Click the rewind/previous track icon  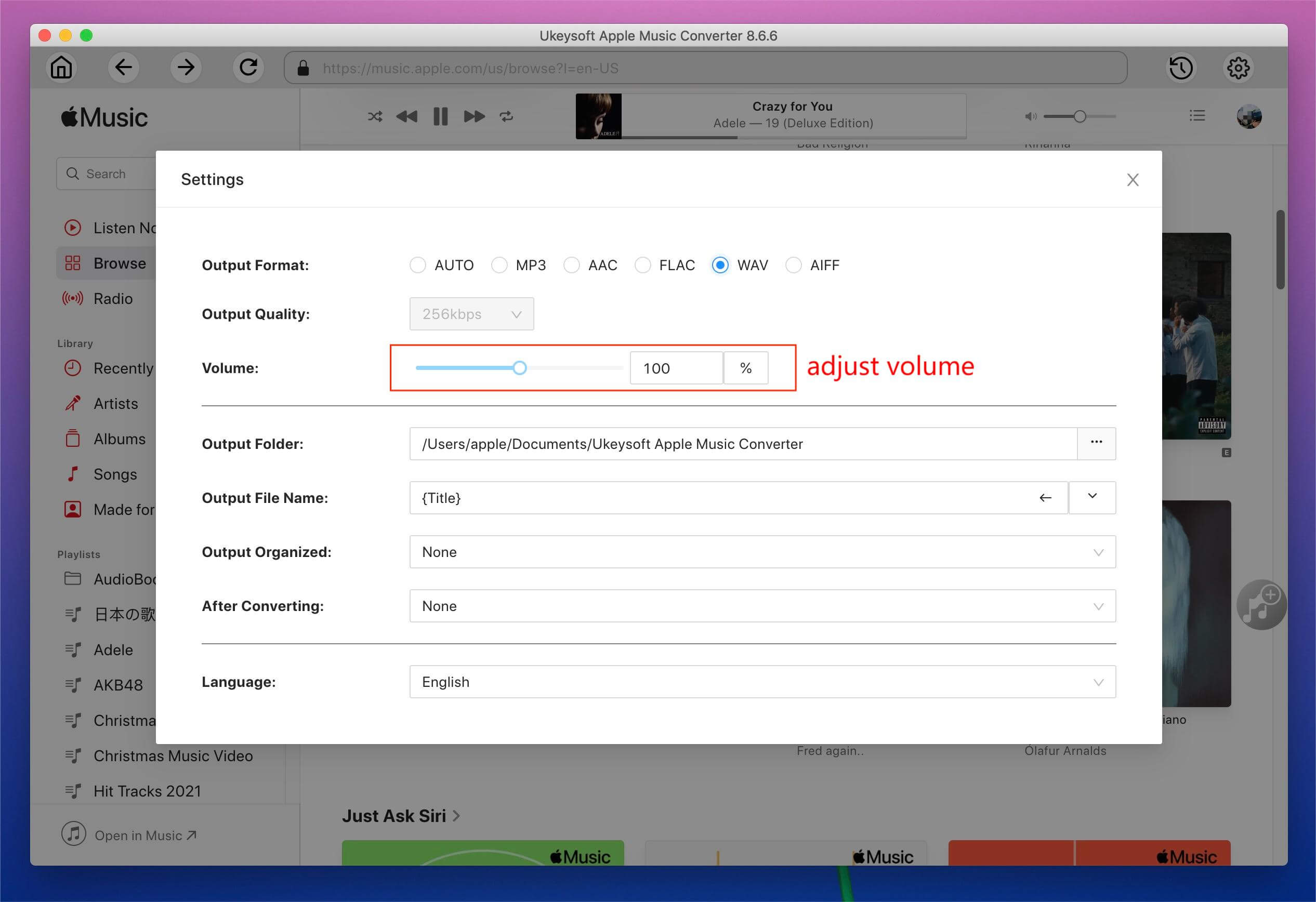pyautogui.click(x=406, y=116)
